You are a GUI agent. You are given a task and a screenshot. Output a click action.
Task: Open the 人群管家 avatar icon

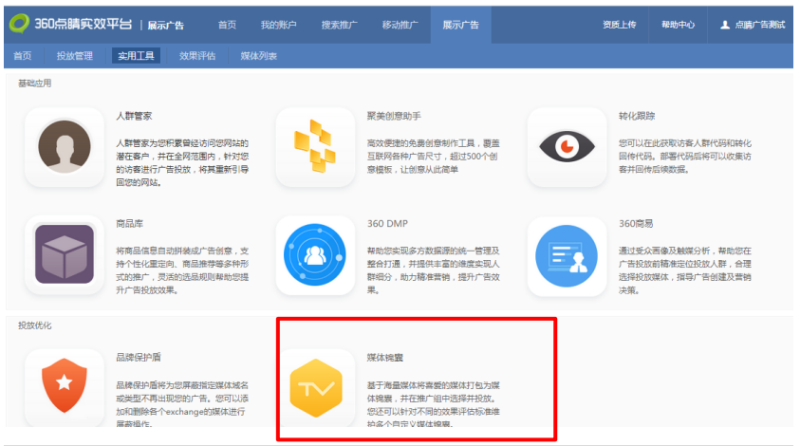coord(65,147)
